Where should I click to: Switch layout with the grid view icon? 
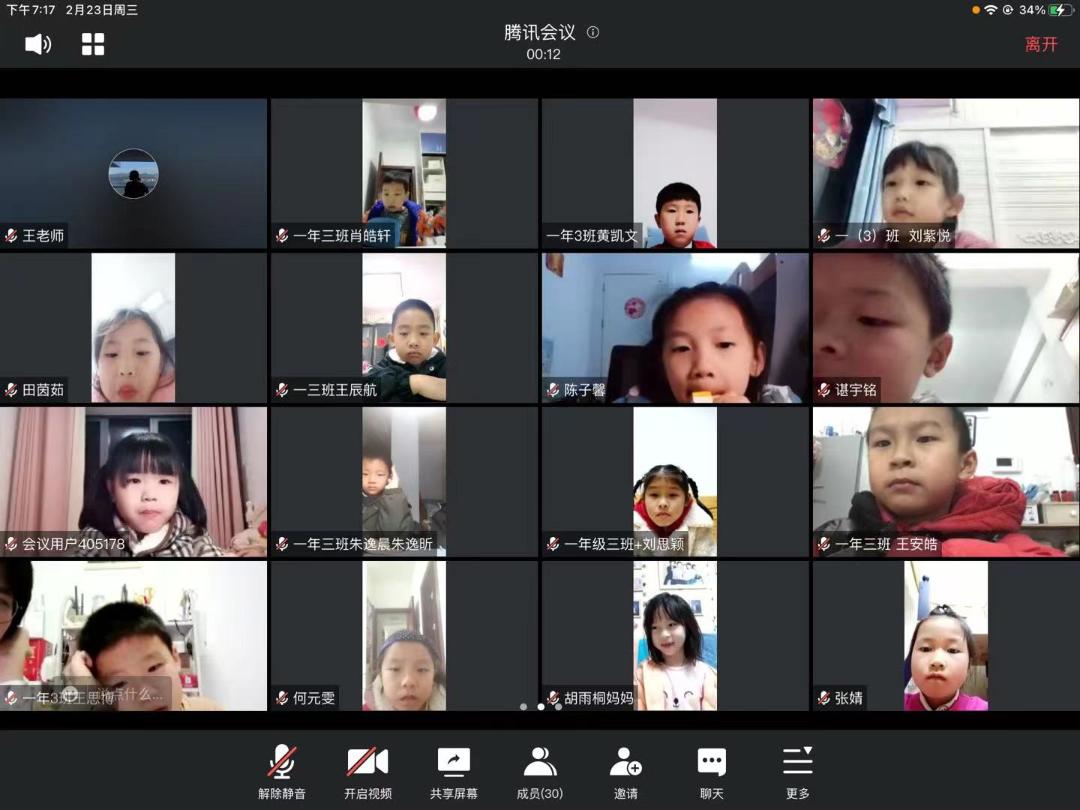pos(93,44)
